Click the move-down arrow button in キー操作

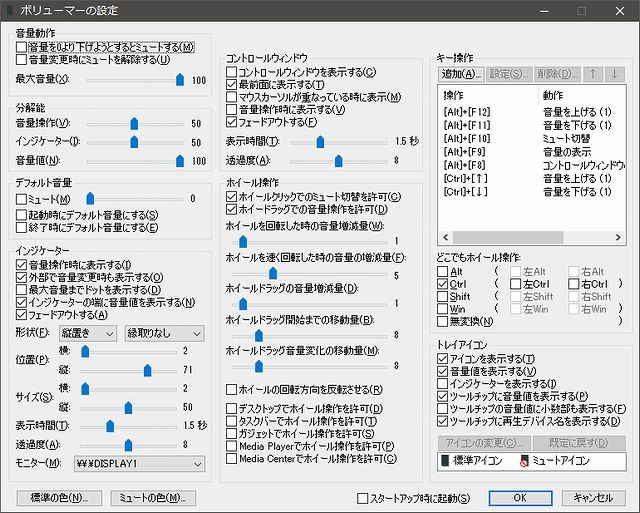pyautogui.click(x=614, y=74)
